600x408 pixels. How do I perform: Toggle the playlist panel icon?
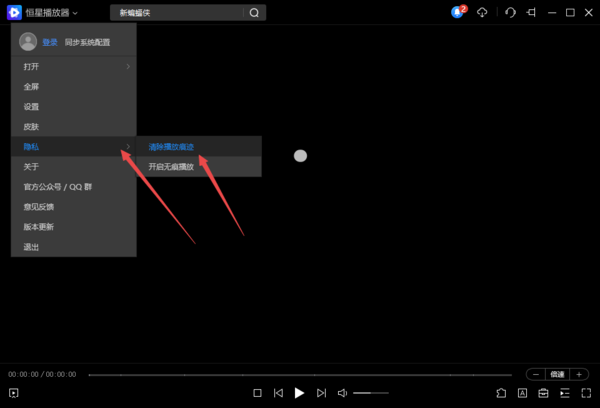(565, 393)
